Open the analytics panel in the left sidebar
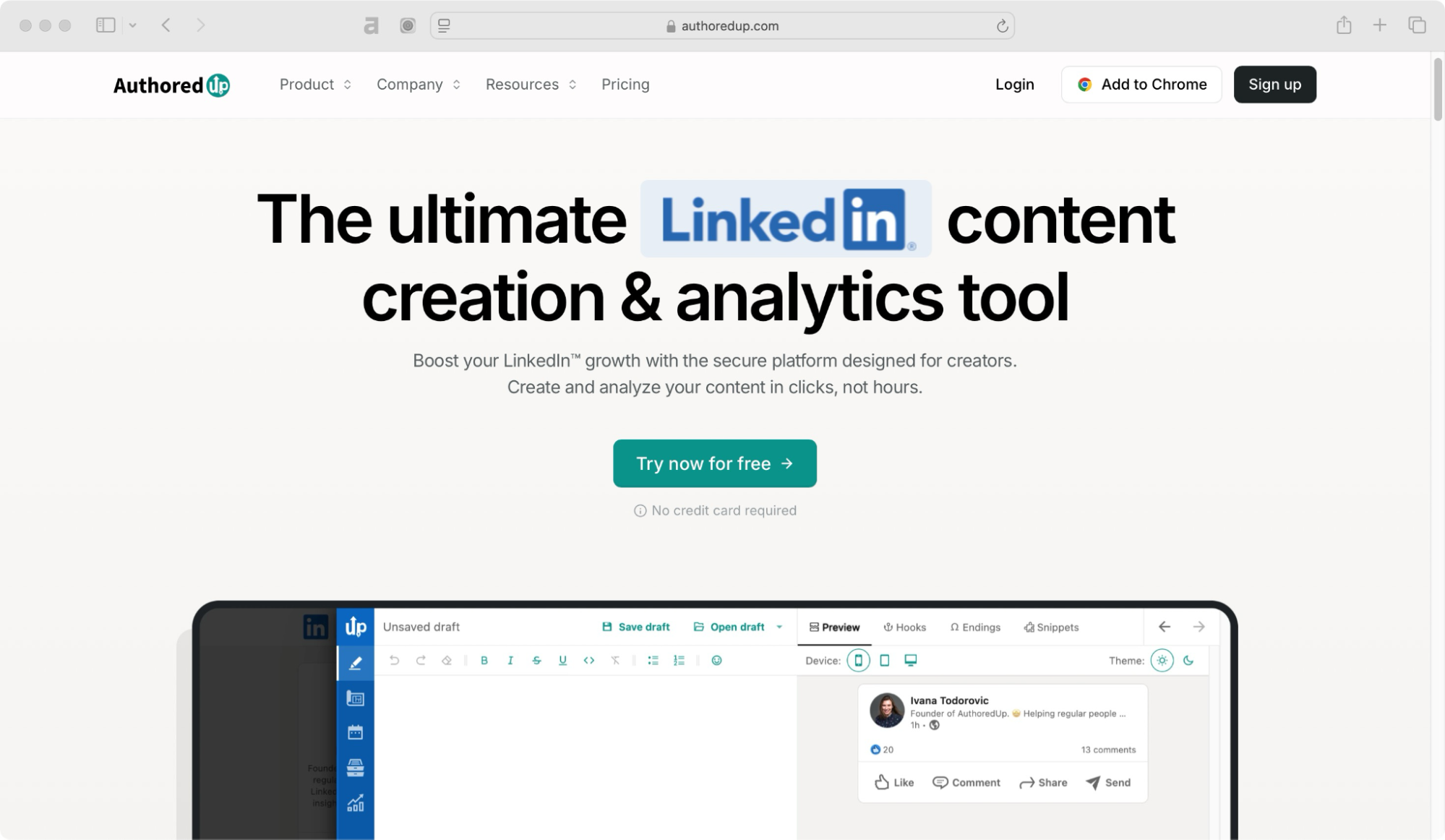Viewport: 1445px width, 840px height. pyautogui.click(x=355, y=802)
